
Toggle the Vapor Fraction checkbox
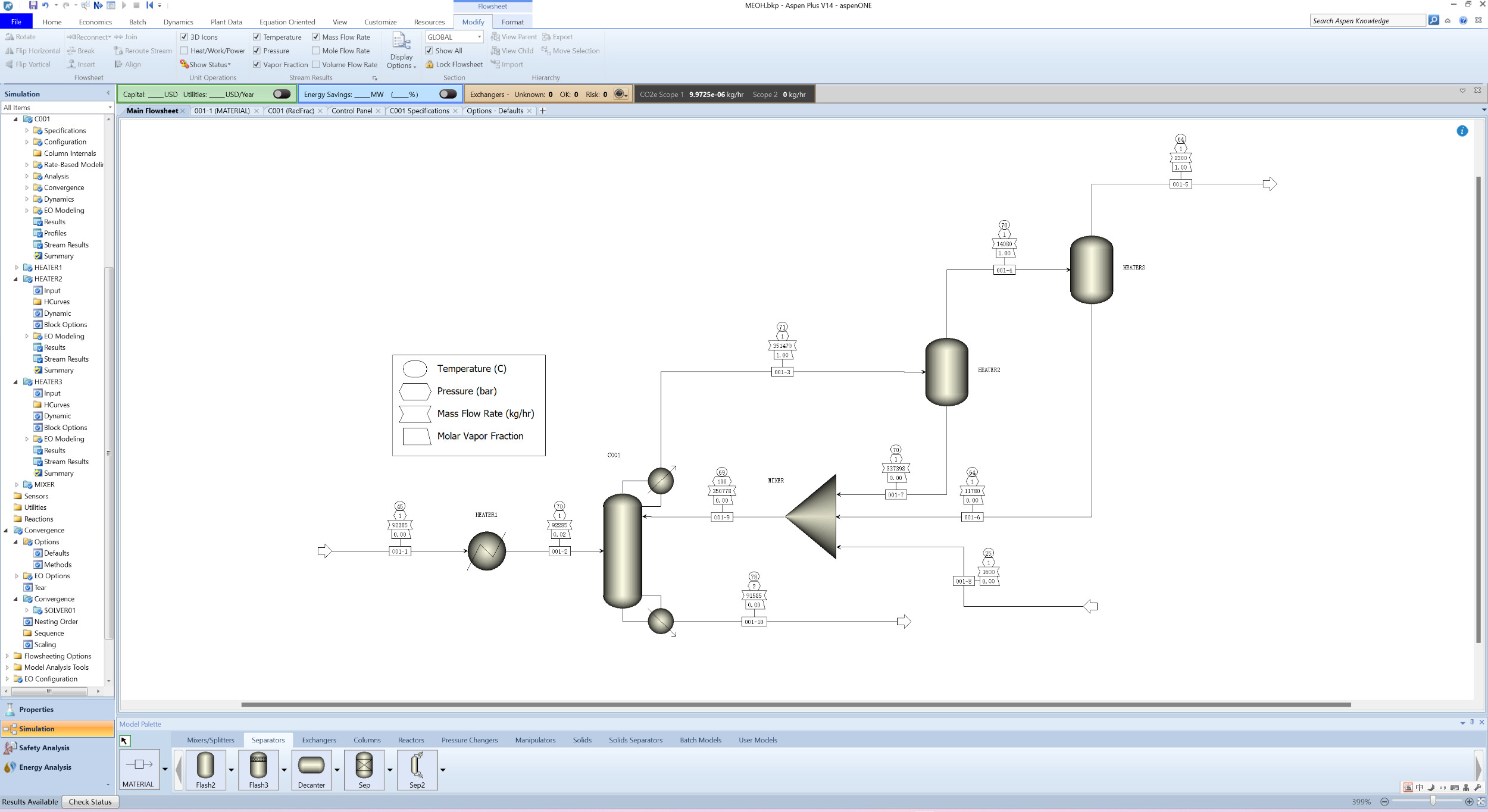257,64
